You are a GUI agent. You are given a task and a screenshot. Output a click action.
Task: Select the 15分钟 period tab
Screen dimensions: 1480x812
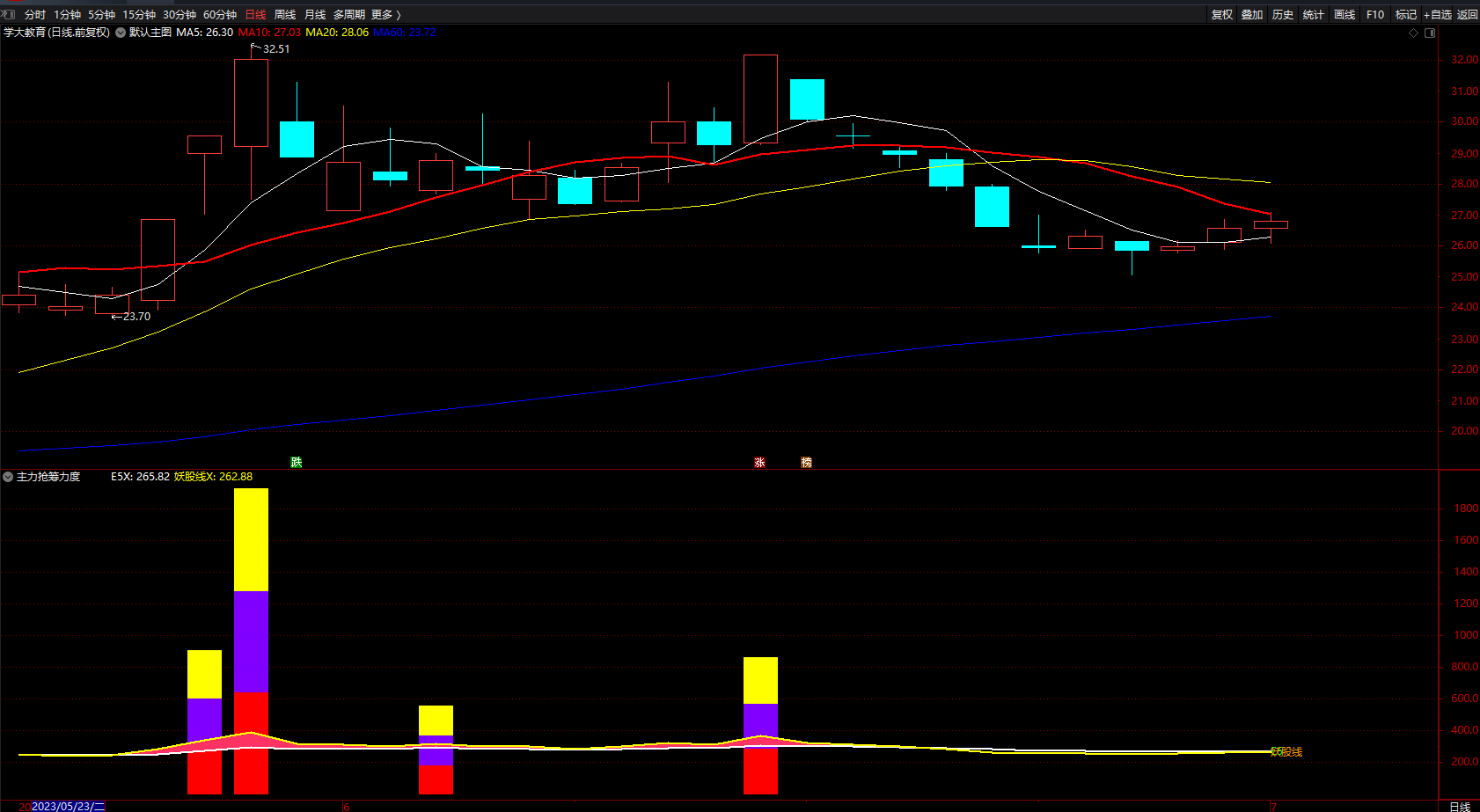point(139,15)
